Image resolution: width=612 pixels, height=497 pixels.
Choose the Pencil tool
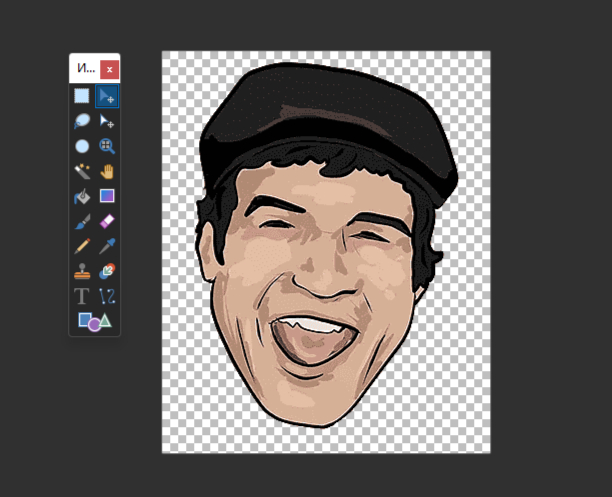(x=82, y=246)
